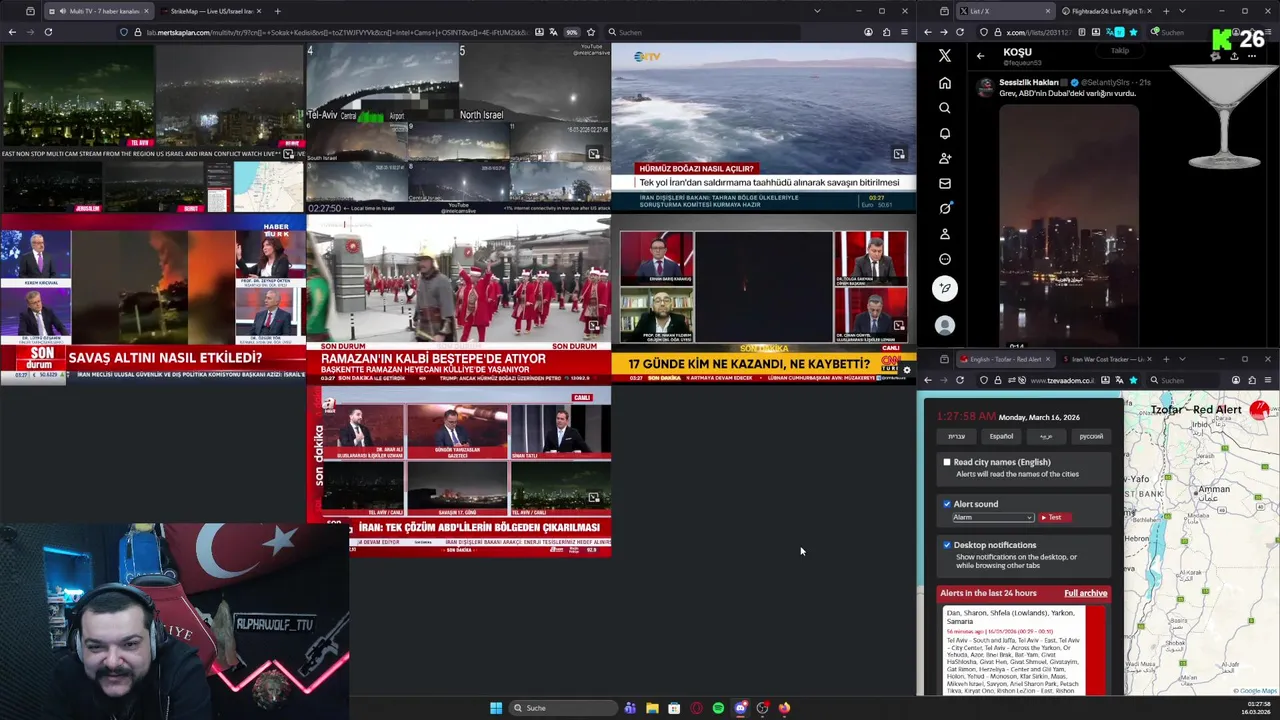The height and width of the screenshot is (720, 1280).
Task: Open X more options circle icon
Action: (x=945, y=259)
